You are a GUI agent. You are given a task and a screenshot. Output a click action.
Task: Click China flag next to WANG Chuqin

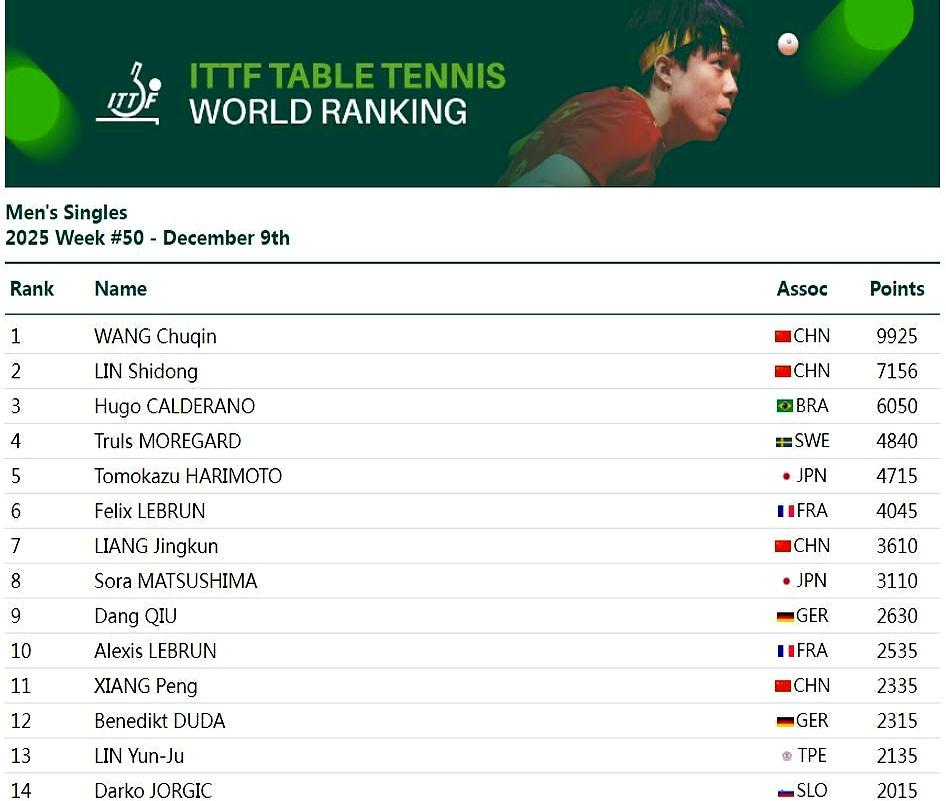[783, 337]
